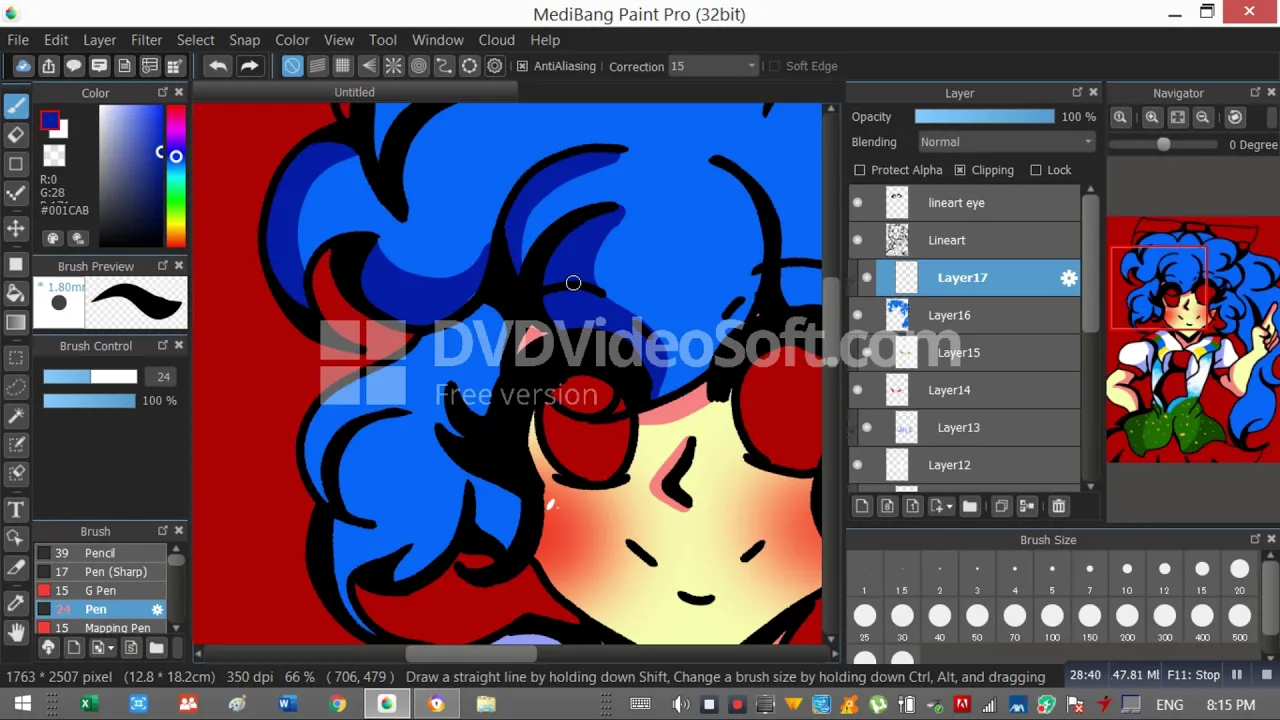This screenshot has height=720, width=1280.
Task: Choose brush size 10 preset
Action: point(1127,575)
